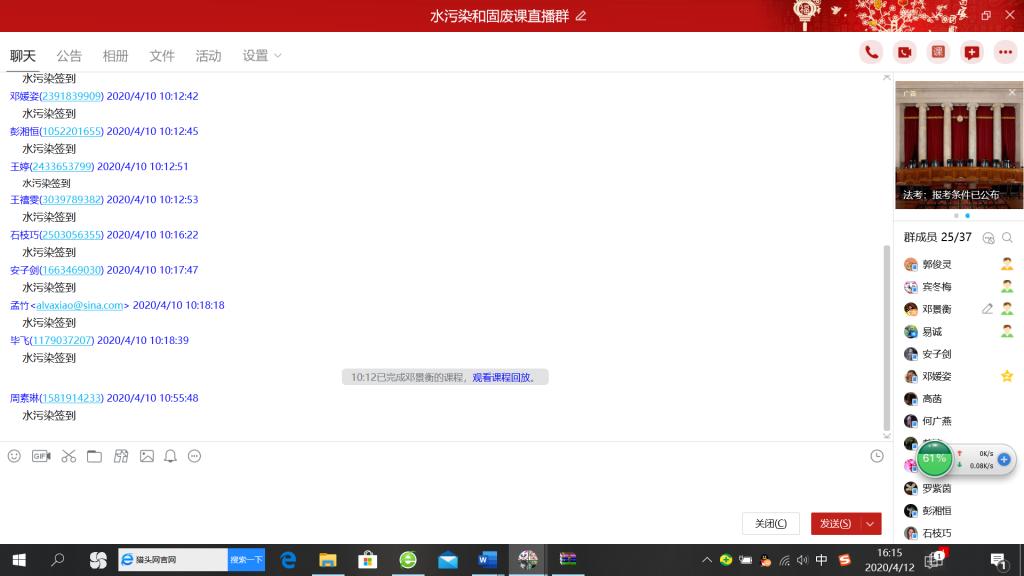Click the GIF recording icon

coord(41,456)
